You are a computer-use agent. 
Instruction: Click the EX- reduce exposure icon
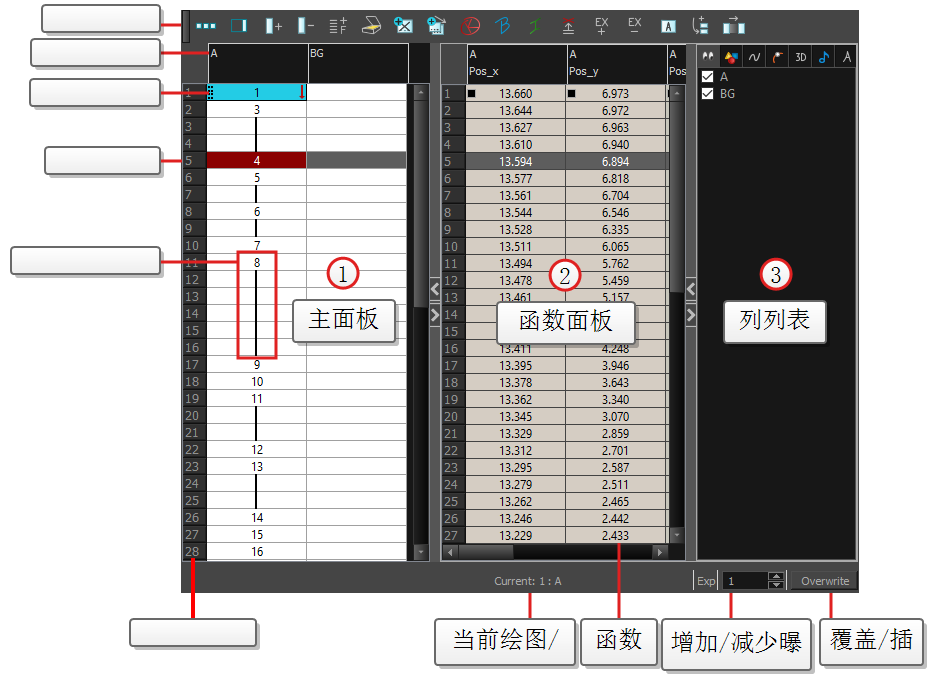pos(634,26)
